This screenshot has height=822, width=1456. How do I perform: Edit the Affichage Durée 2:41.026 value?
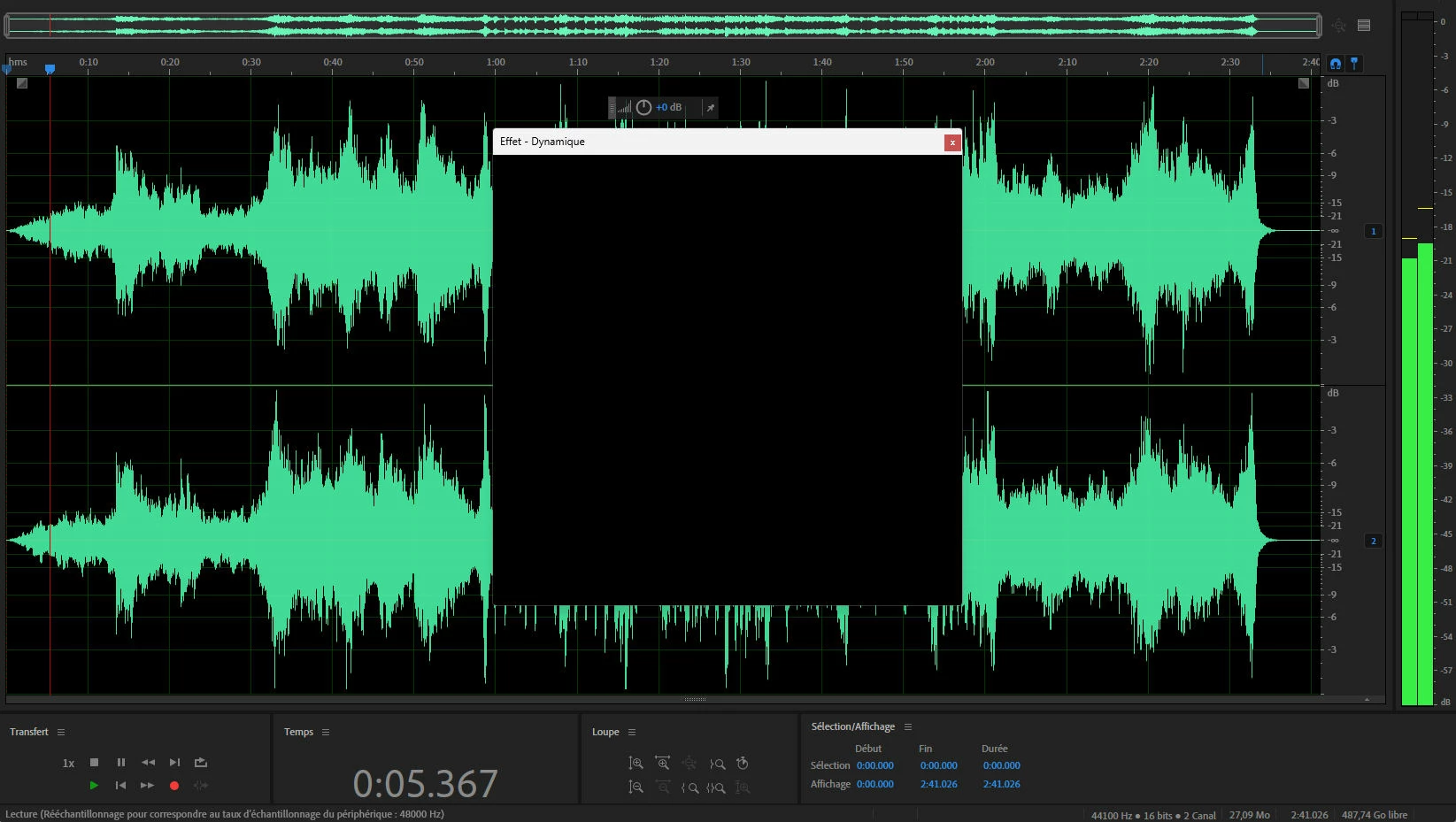click(1001, 784)
